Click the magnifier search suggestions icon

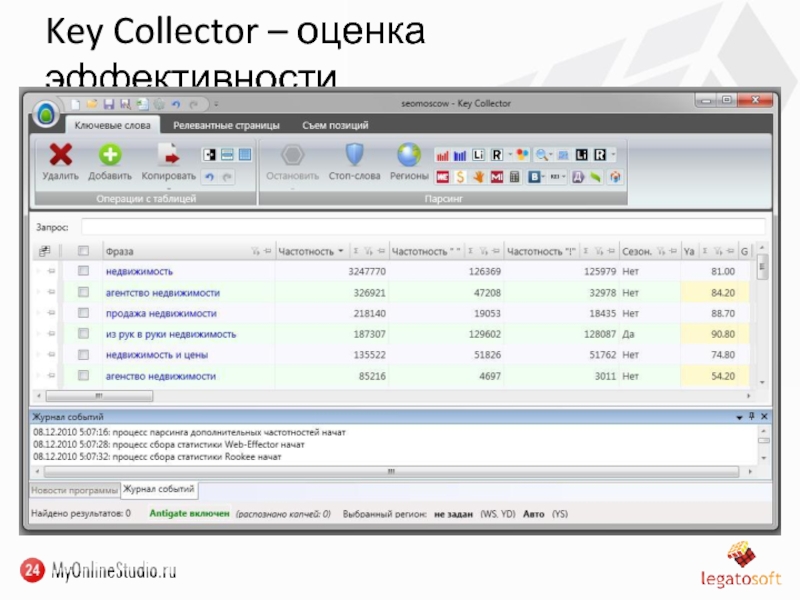click(541, 155)
